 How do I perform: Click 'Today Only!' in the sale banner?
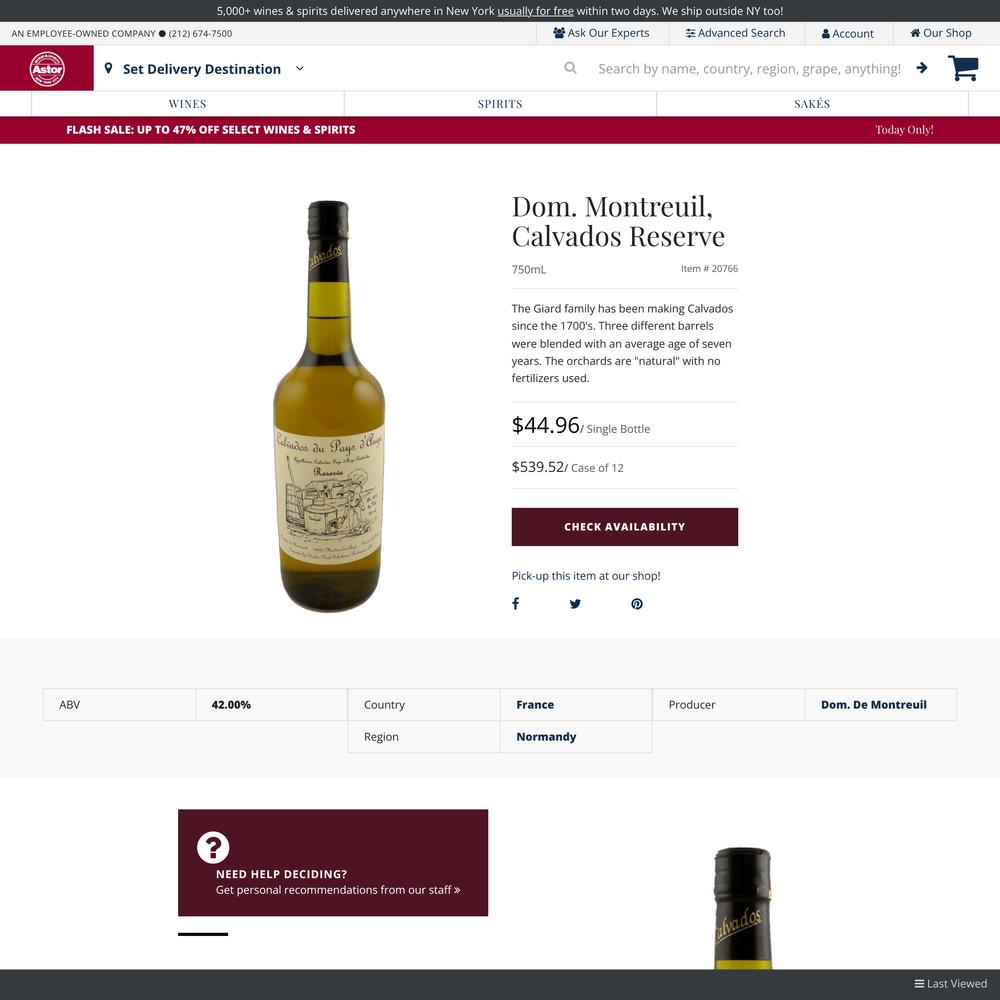904,130
